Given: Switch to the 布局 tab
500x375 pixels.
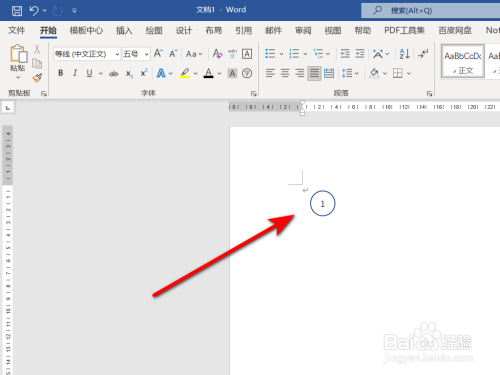Looking at the screenshot, I should tap(214, 31).
